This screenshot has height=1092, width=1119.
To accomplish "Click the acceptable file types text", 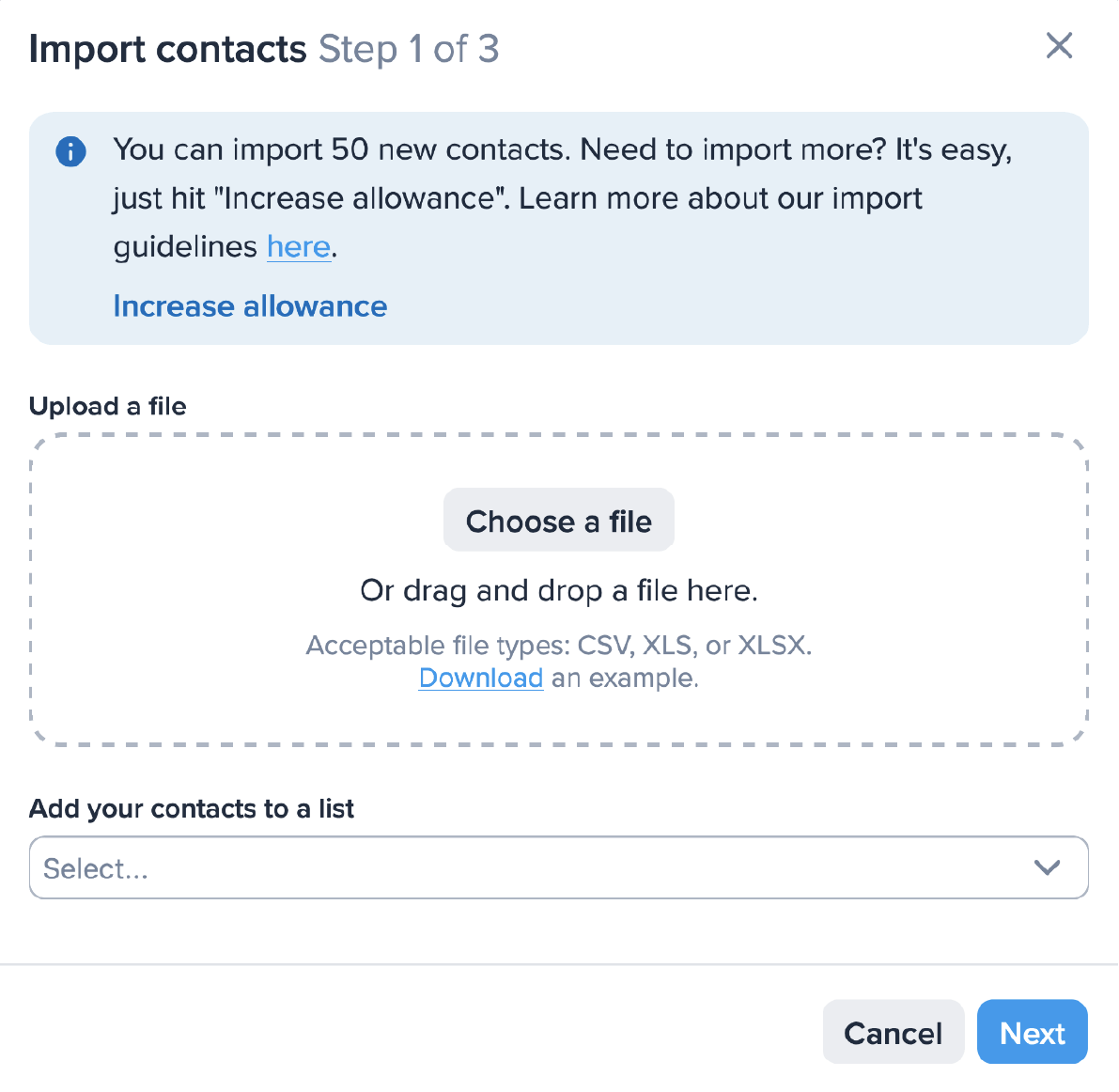I will [558, 645].
